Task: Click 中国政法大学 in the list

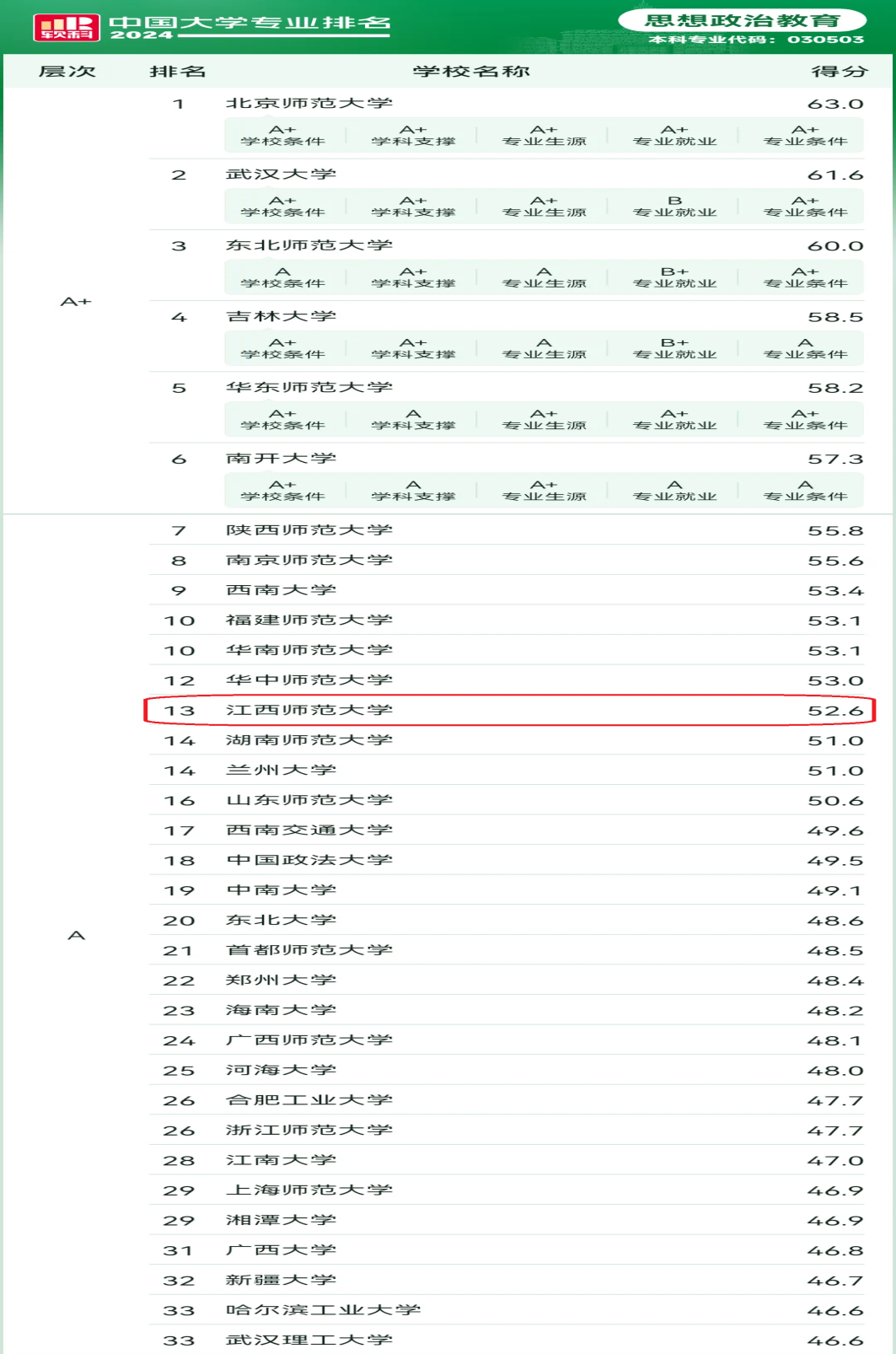Action: 309,860
